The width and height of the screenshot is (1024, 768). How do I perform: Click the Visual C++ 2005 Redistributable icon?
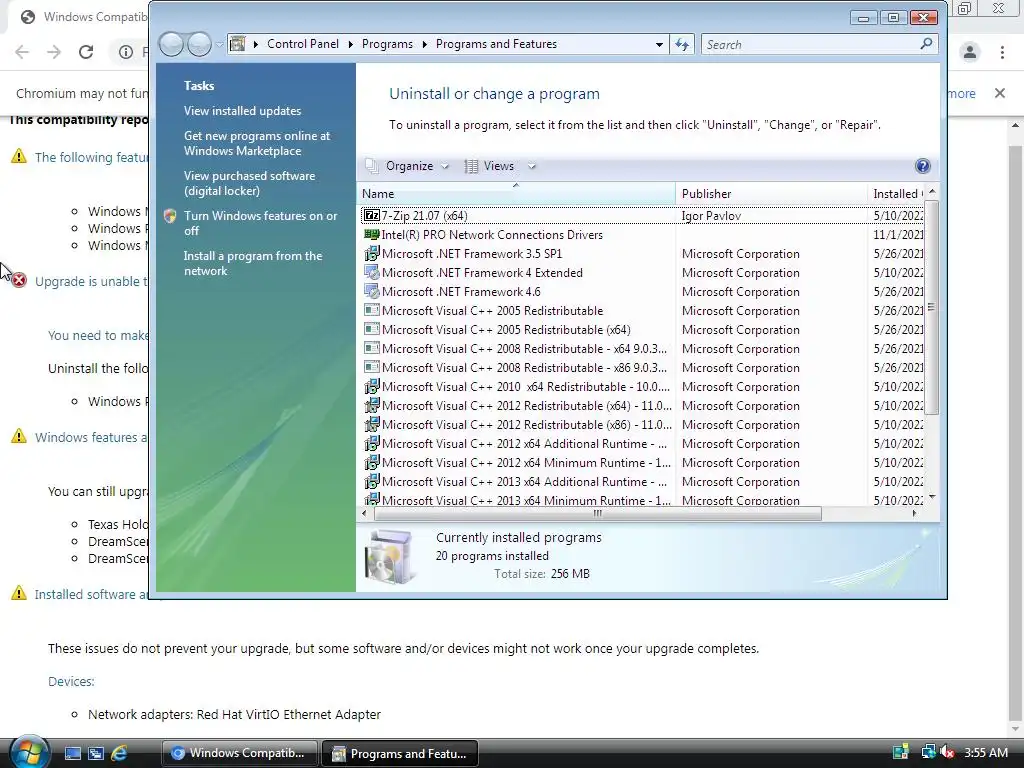(372, 310)
